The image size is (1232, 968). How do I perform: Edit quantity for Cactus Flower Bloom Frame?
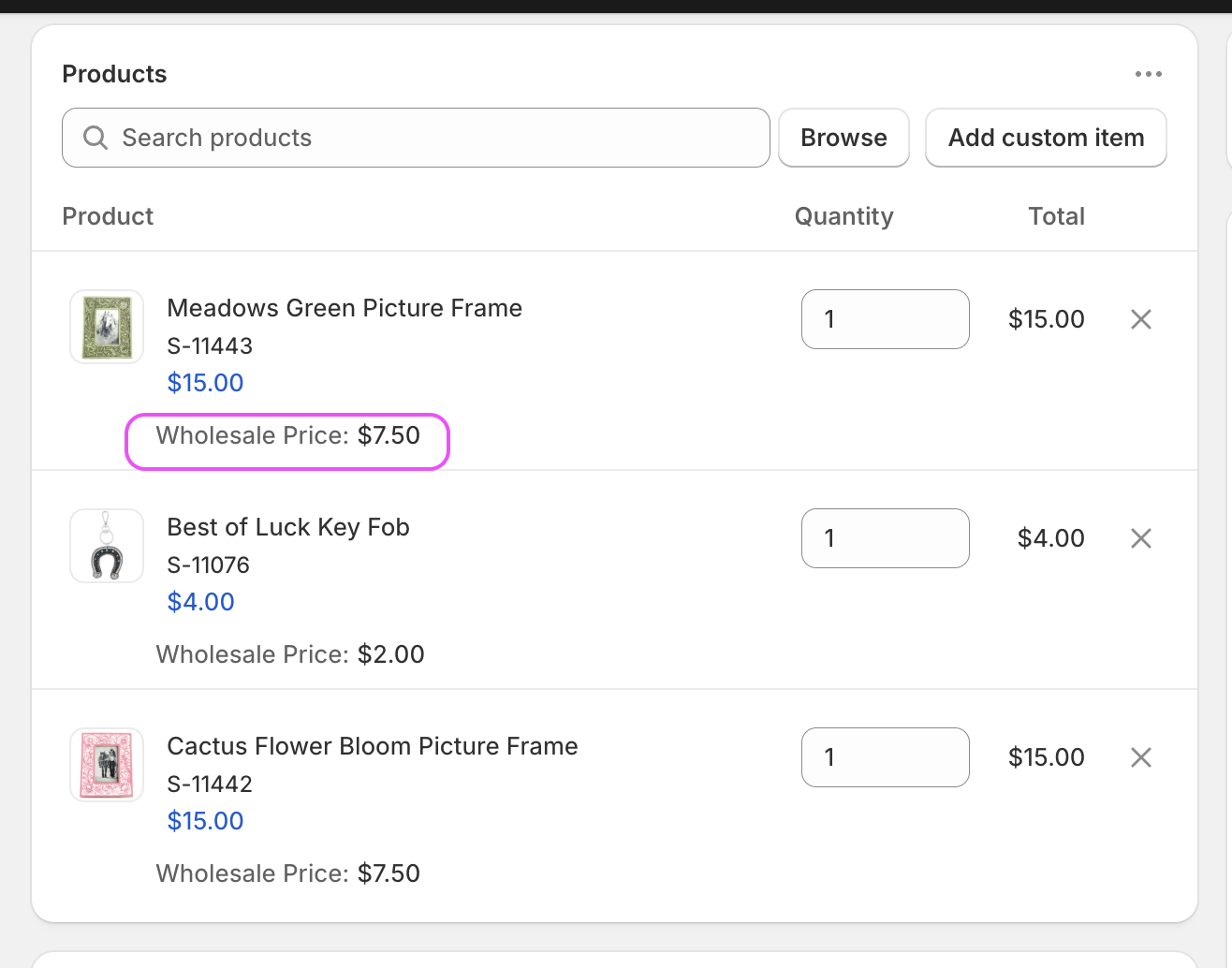point(885,757)
